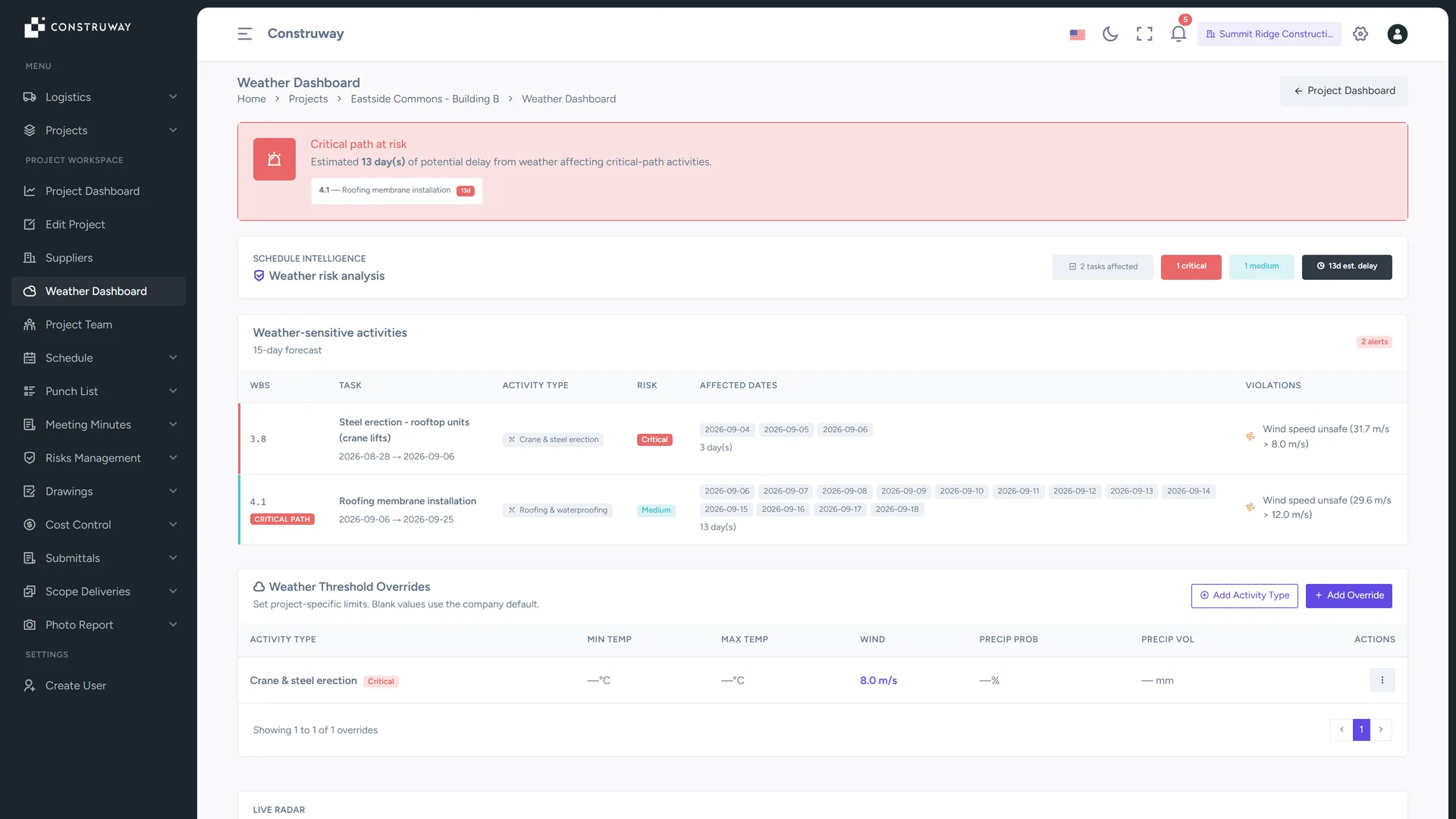This screenshot has height=819, width=1456.
Task: Open Edit Project in sidebar
Action: (99, 224)
